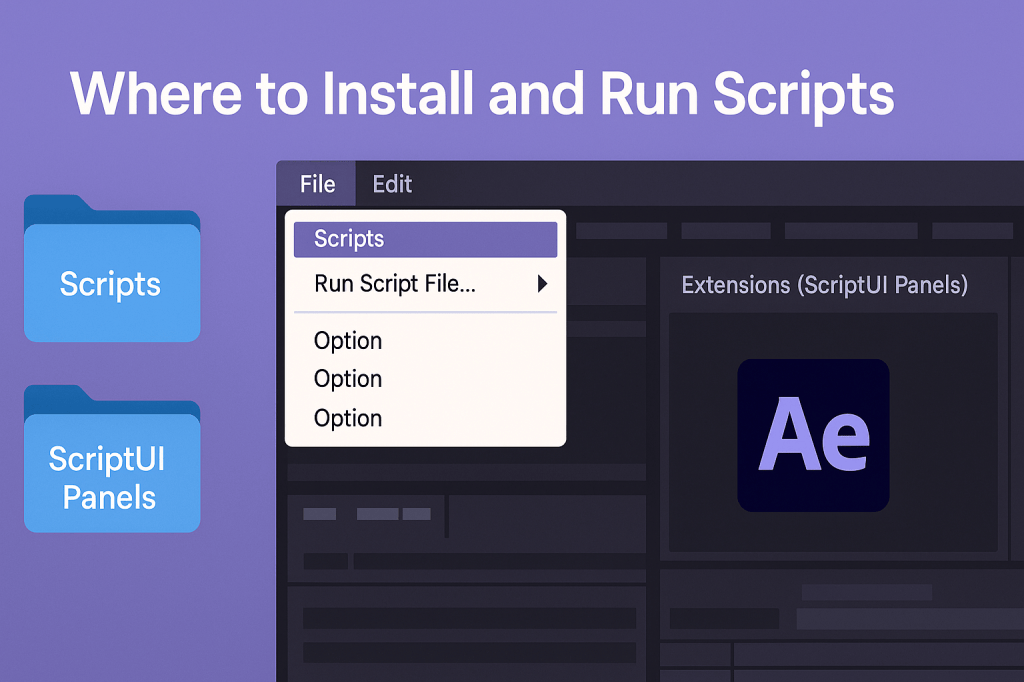
Task: Open the ScriptUI Panels folder
Action: click(112, 459)
